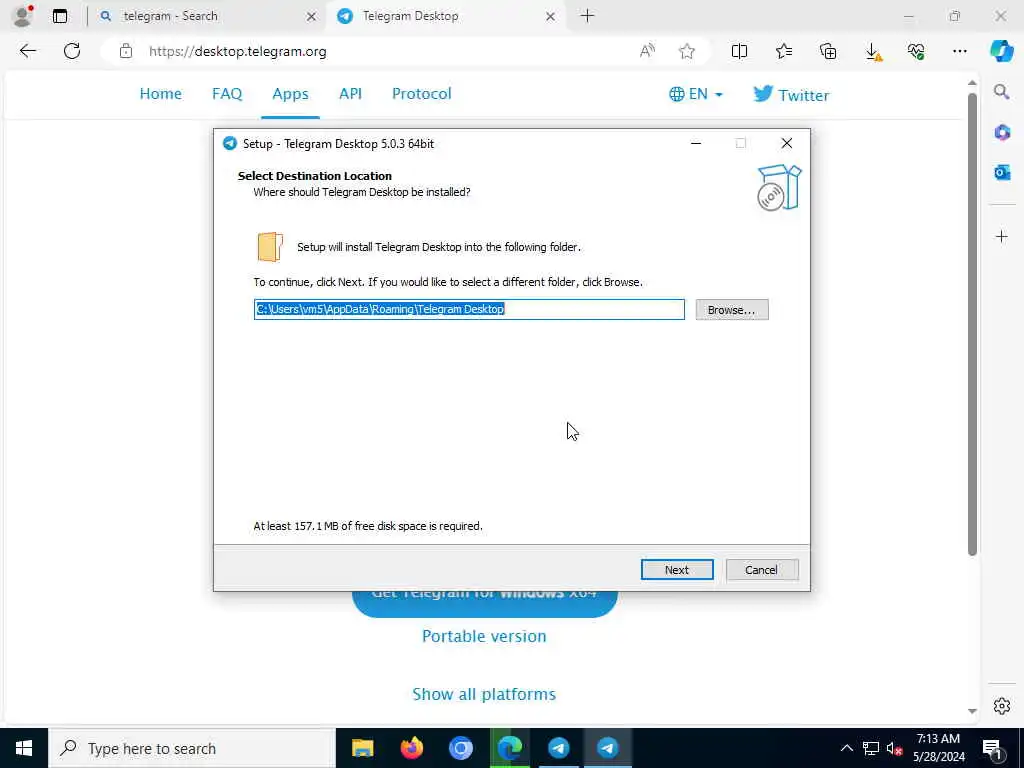The width and height of the screenshot is (1024, 768).
Task: Refresh the Telegram Desktop page
Action: (x=72, y=51)
